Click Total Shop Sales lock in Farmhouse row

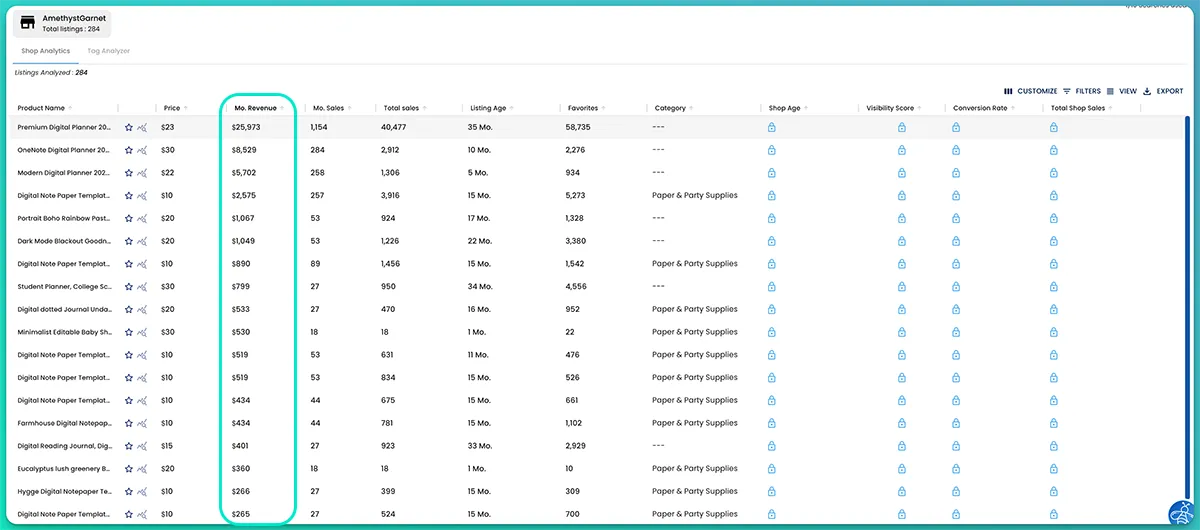pos(1053,423)
